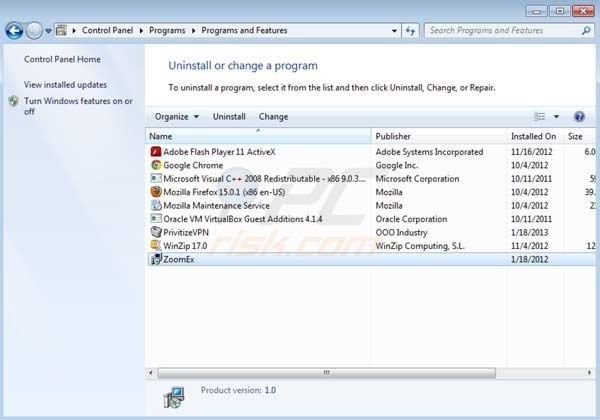The image size is (600, 420).
Task: Click the Uninstall toolbar button
Action: pyautogui.click(x=229, y=117)
